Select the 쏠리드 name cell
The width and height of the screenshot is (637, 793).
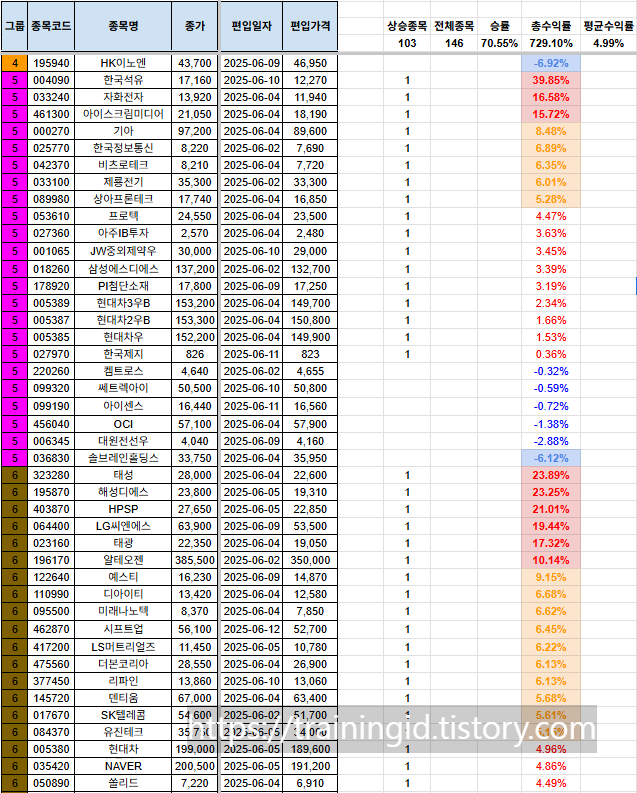[x=123, y=783]
